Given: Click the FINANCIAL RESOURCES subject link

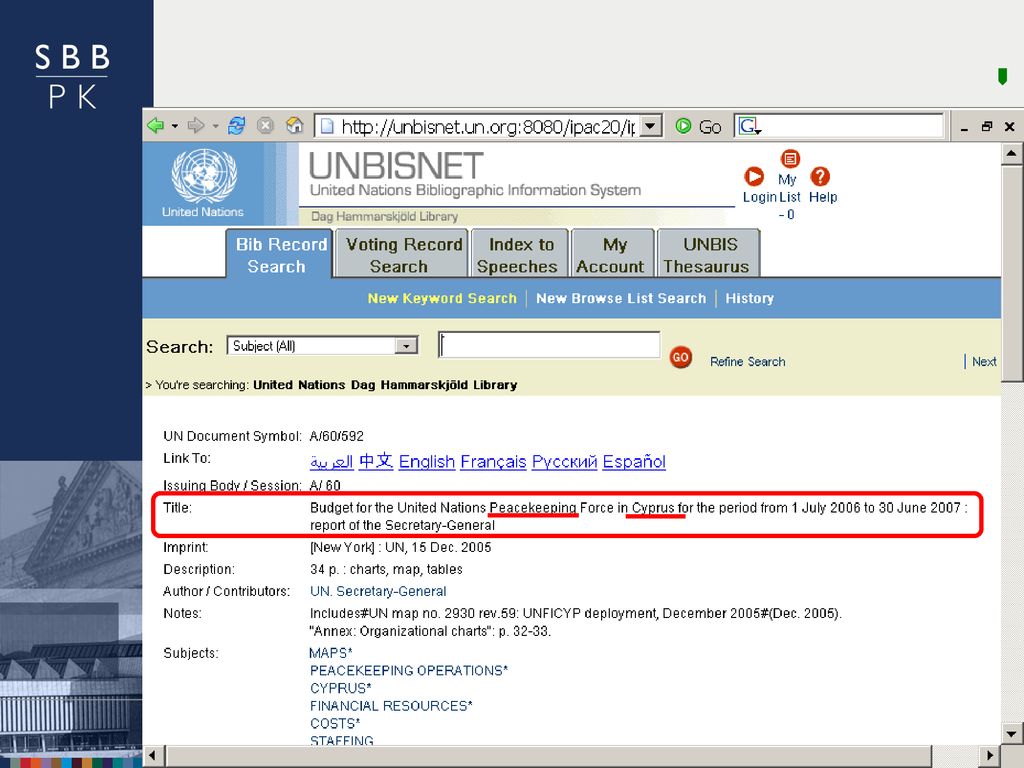Looking at the screenshot, I should (x=391, y=706).
